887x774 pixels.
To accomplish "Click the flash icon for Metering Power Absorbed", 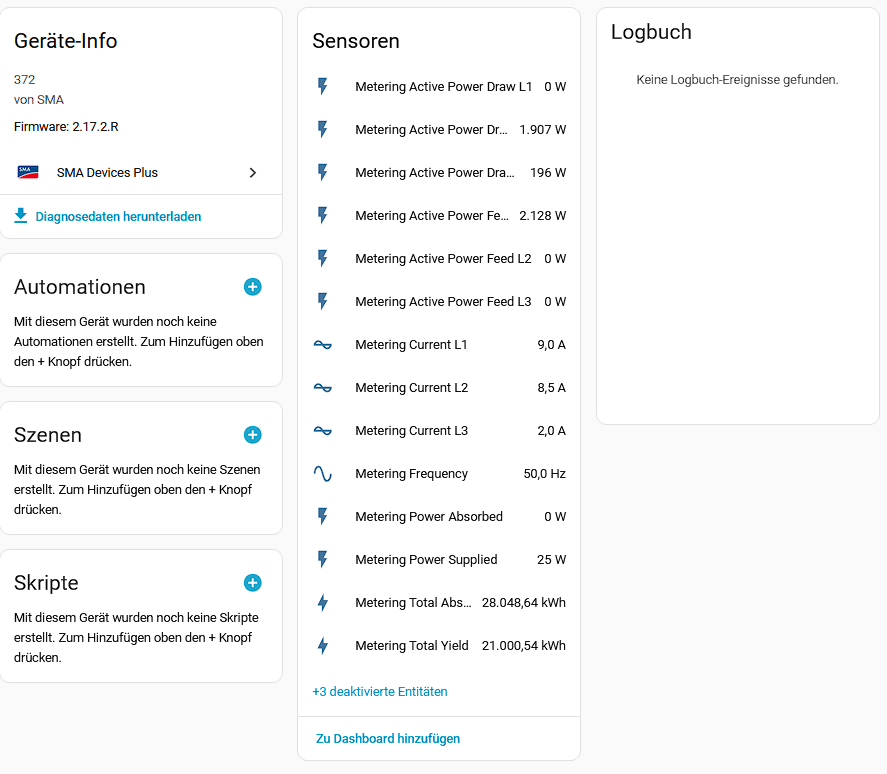I will (x=322, y=517).
